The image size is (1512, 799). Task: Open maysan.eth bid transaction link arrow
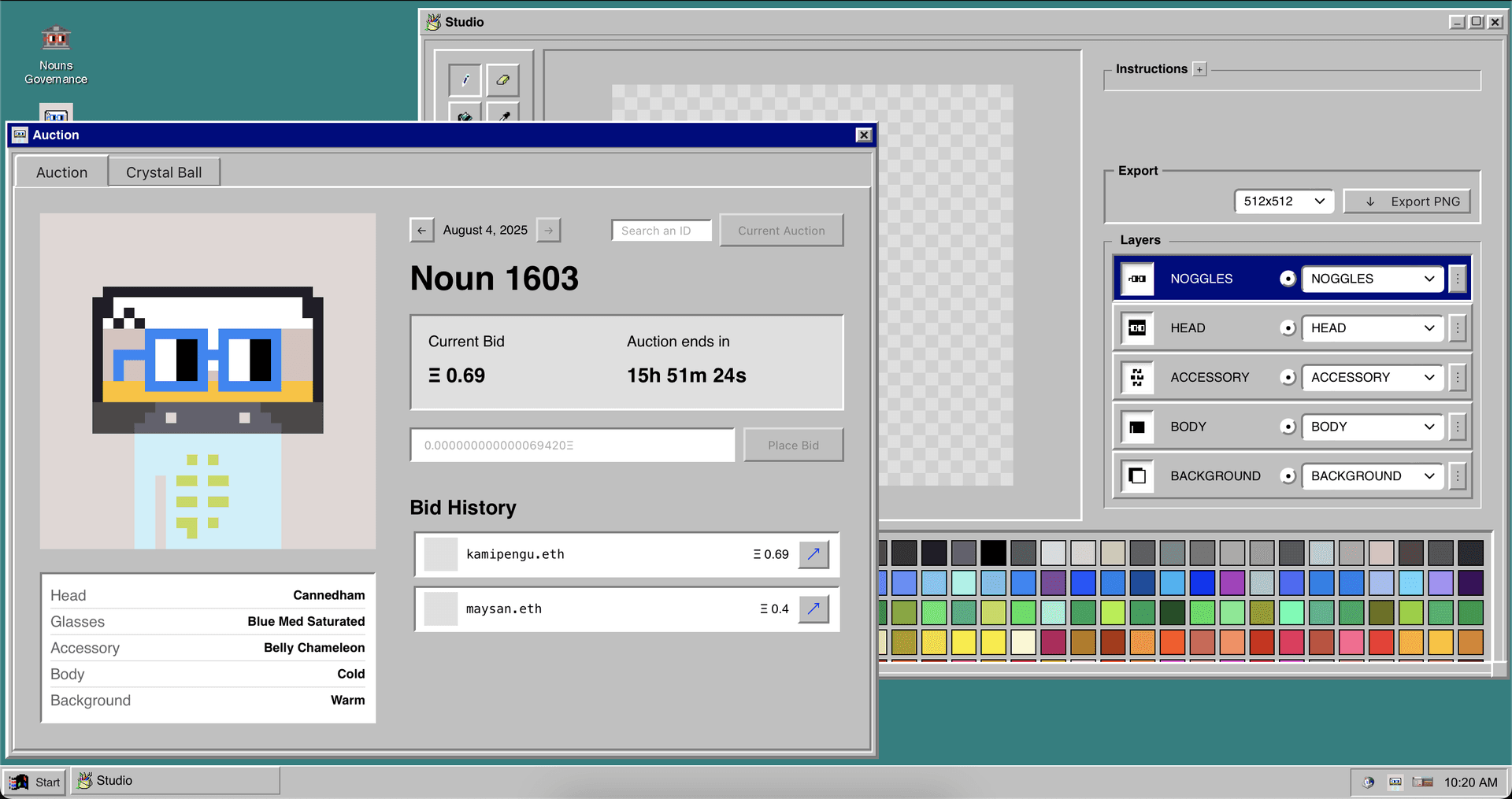pyautogui.click(x=813, y=608)
